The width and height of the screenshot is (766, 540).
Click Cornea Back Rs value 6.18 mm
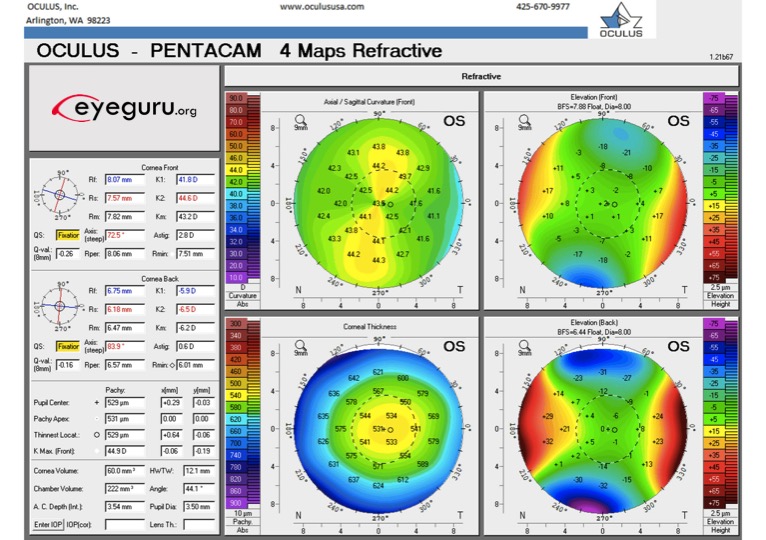(125, 309)
